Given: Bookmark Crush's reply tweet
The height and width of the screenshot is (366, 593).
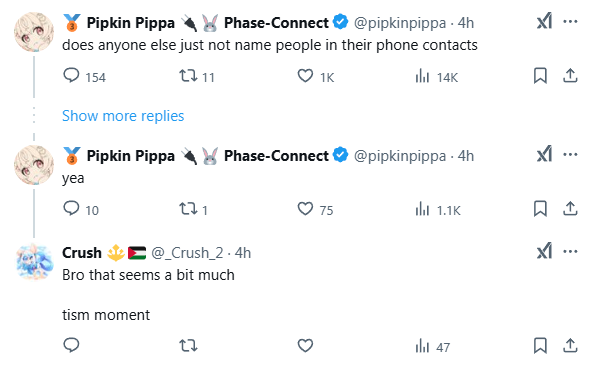Looking at the screenshot, I should [x=540, y=345].
